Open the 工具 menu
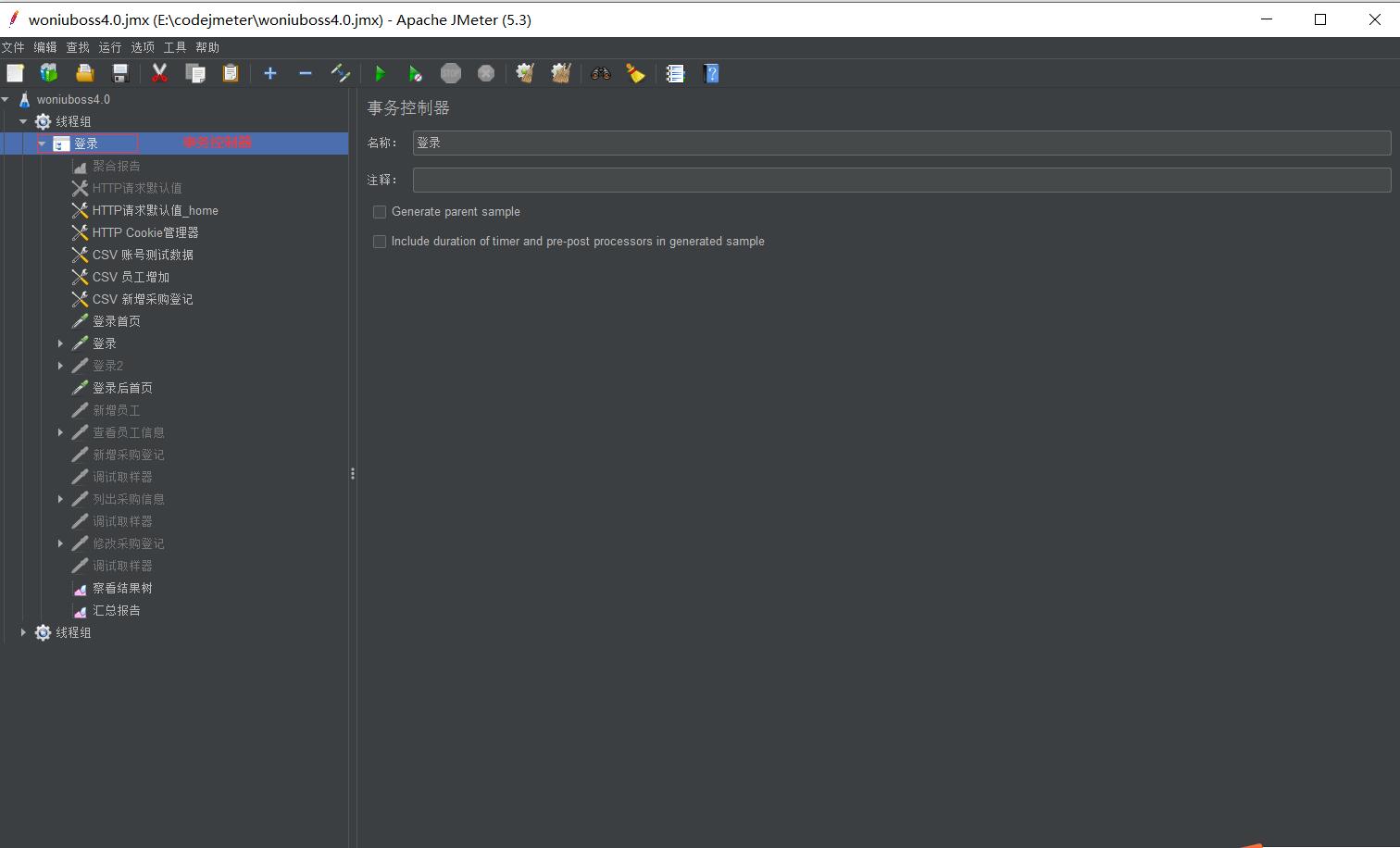The width and height of the screenshot is (1400, 848). pos(175,47)
